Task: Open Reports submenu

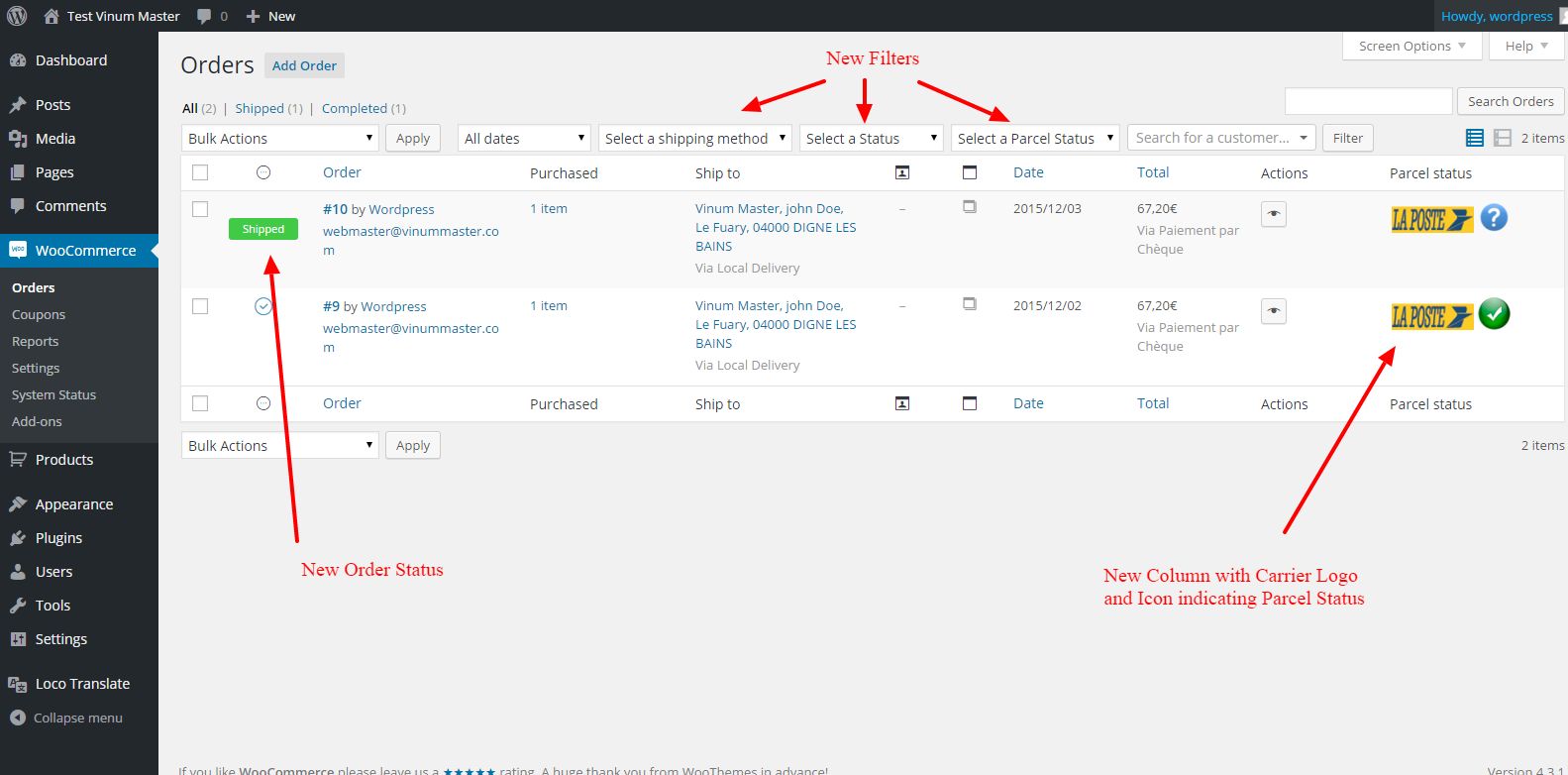Action: tap(35, 342)
